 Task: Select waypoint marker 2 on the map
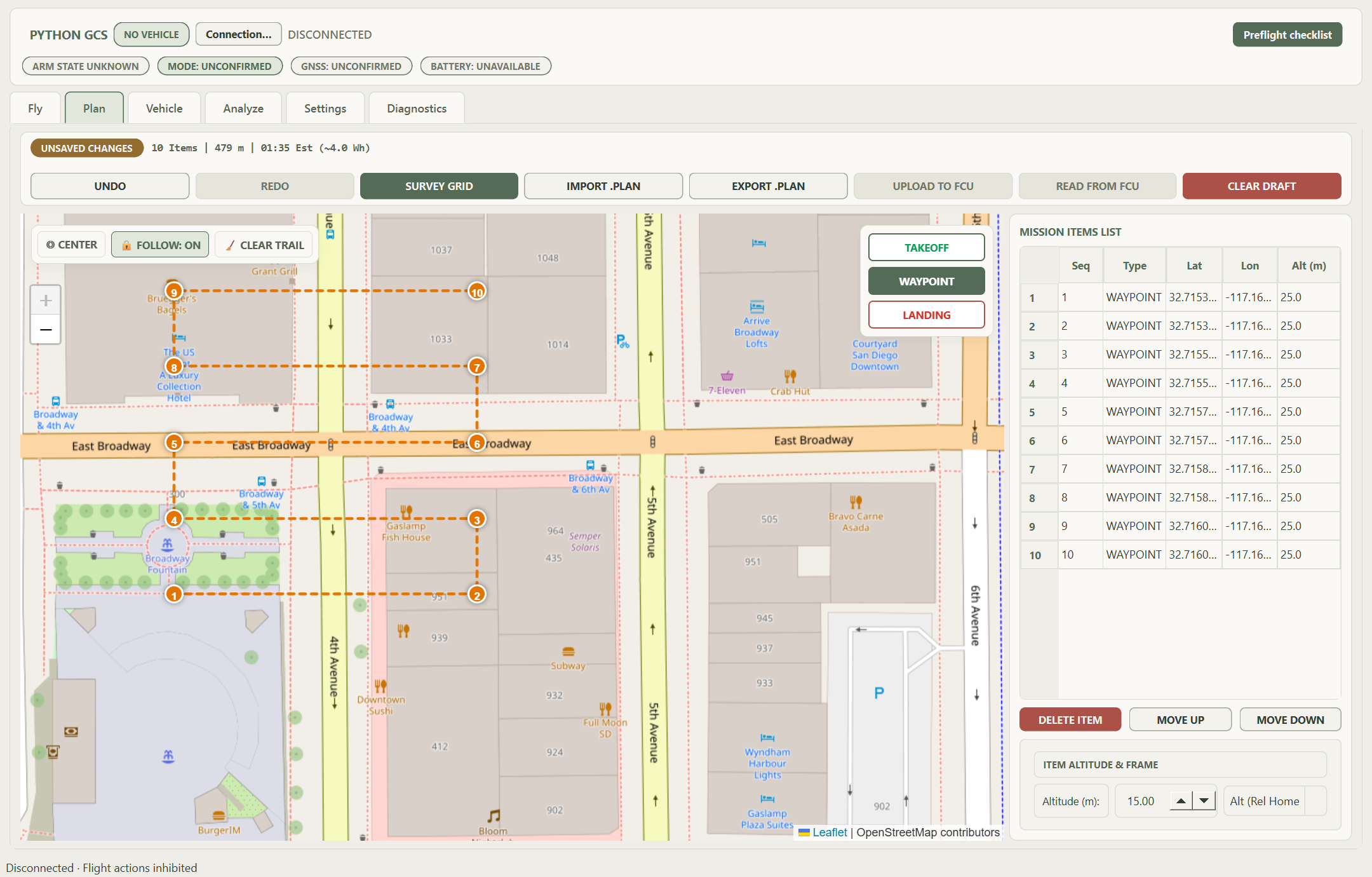click(x=477, y=595)
